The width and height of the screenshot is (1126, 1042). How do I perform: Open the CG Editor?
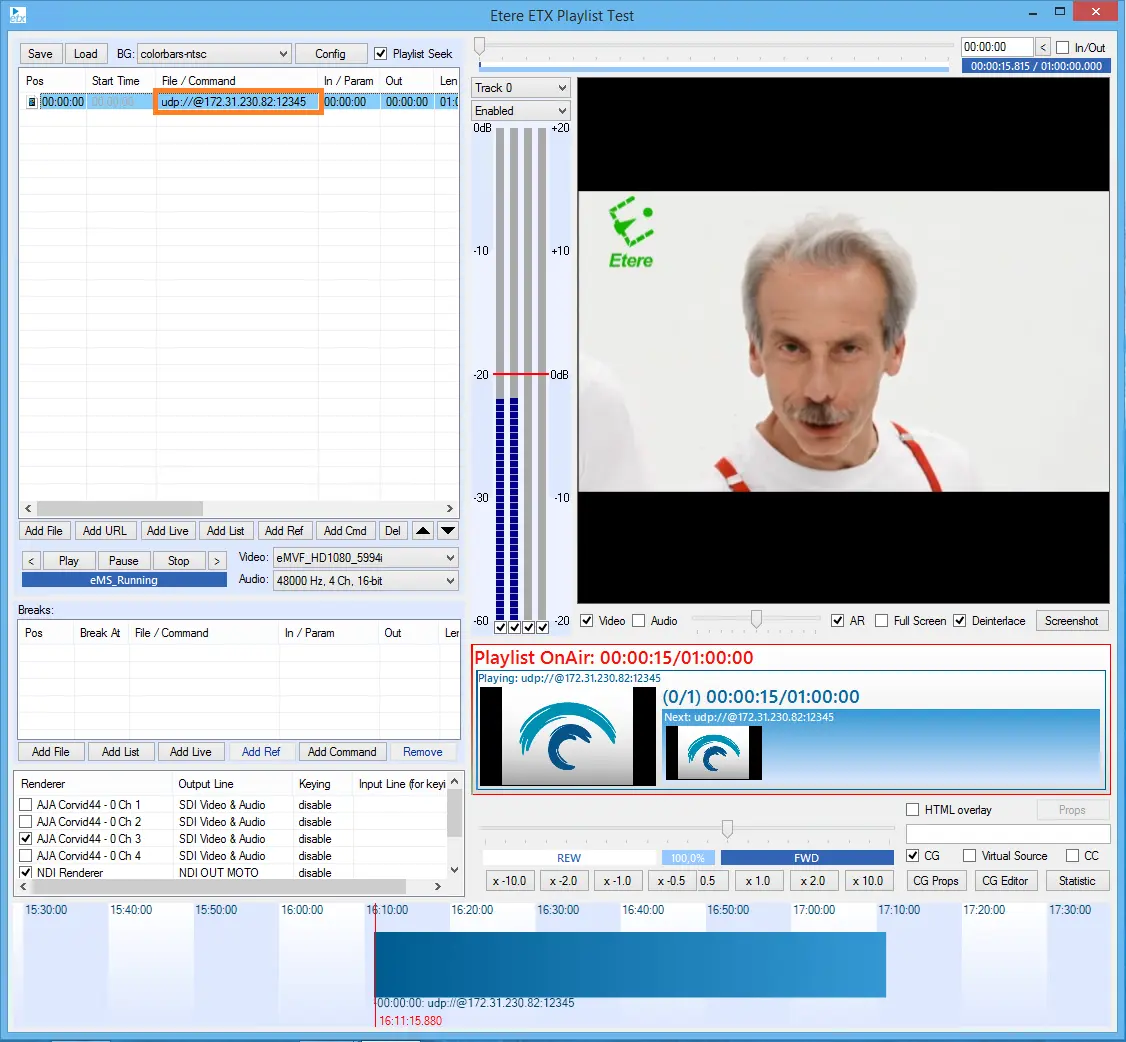coord(1005,881)
